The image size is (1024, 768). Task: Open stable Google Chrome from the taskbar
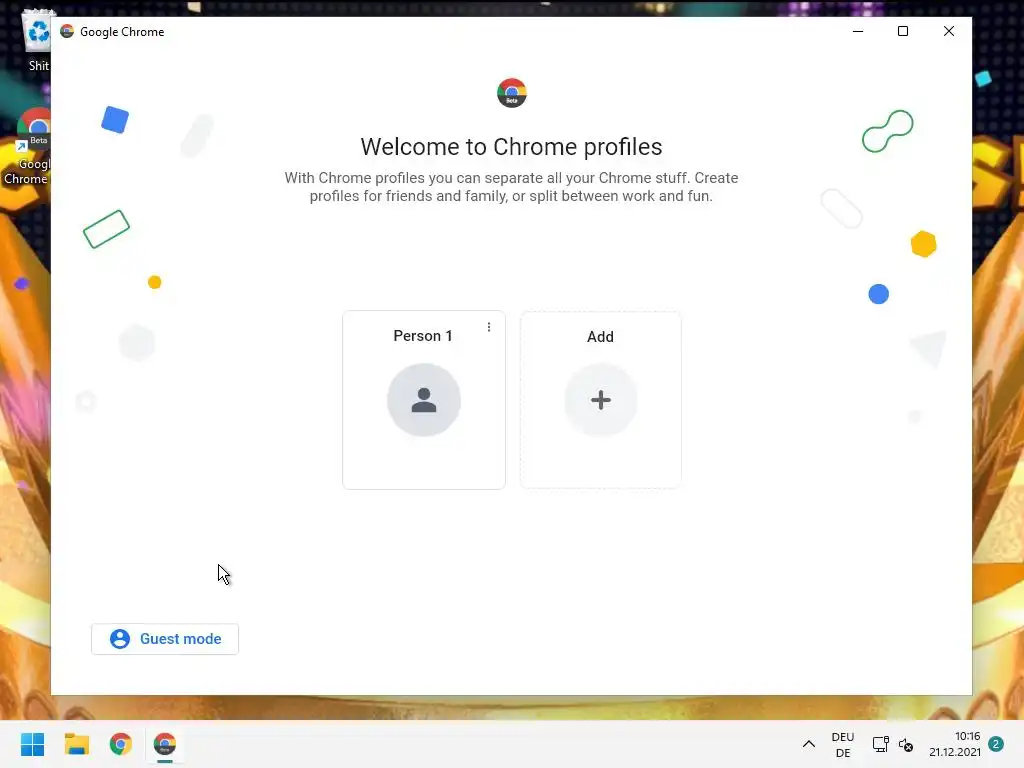(x=121, y=744)
